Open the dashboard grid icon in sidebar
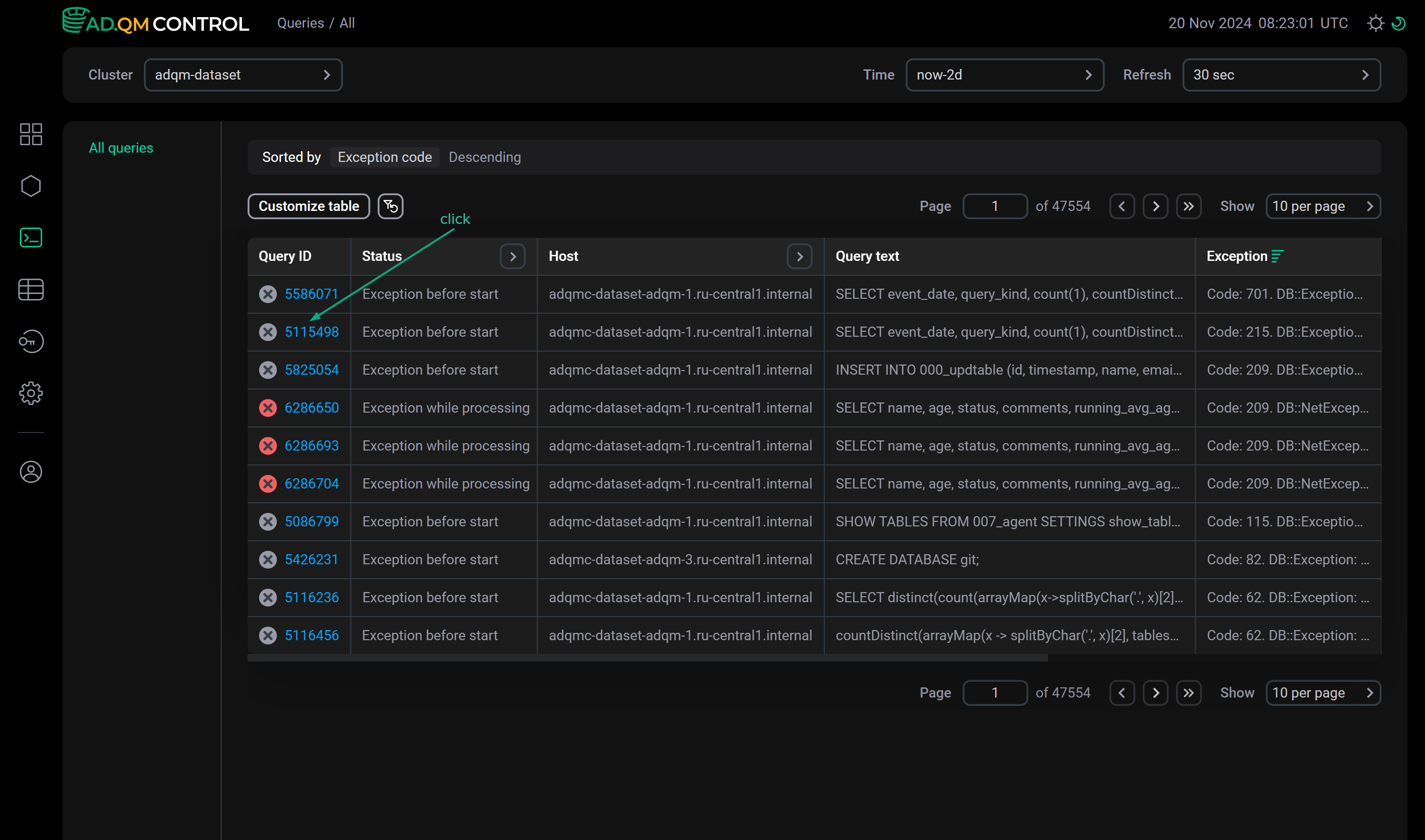1425x840 pixels. pos(31,134)
